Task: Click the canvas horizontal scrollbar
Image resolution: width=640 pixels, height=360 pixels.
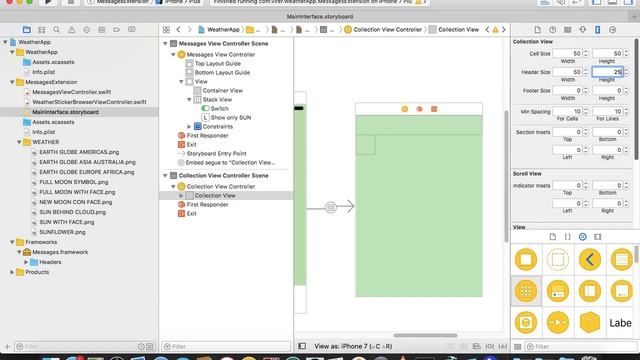Action: 425,336
